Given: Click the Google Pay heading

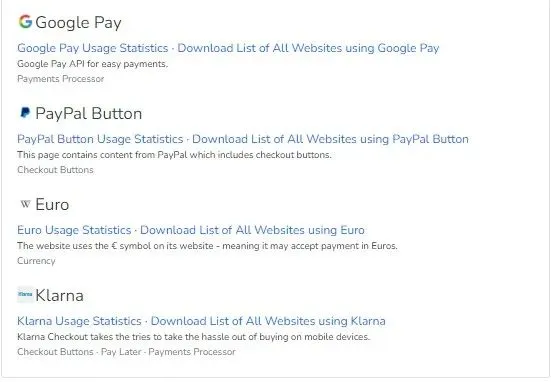Looking at the screenshot, I should click(78, 22).
